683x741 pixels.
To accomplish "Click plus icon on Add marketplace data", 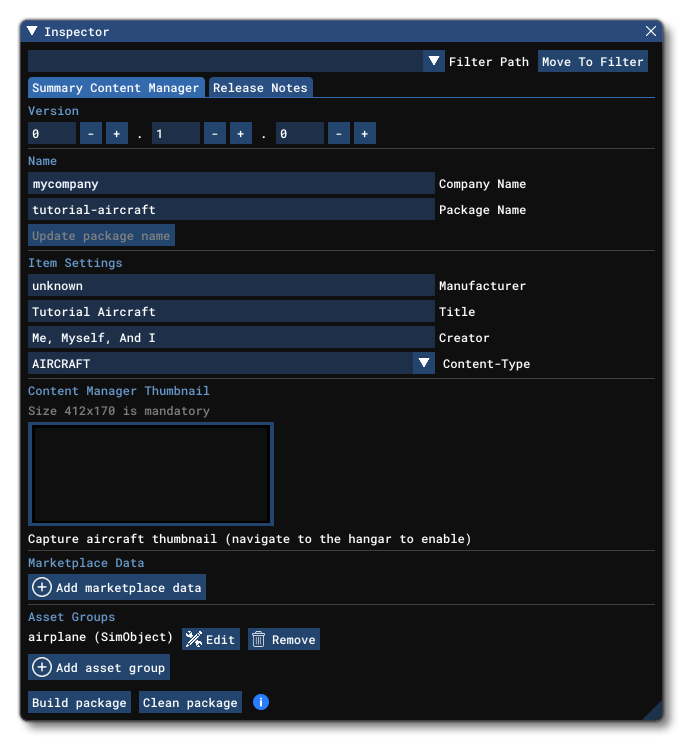I will (42, 587).
